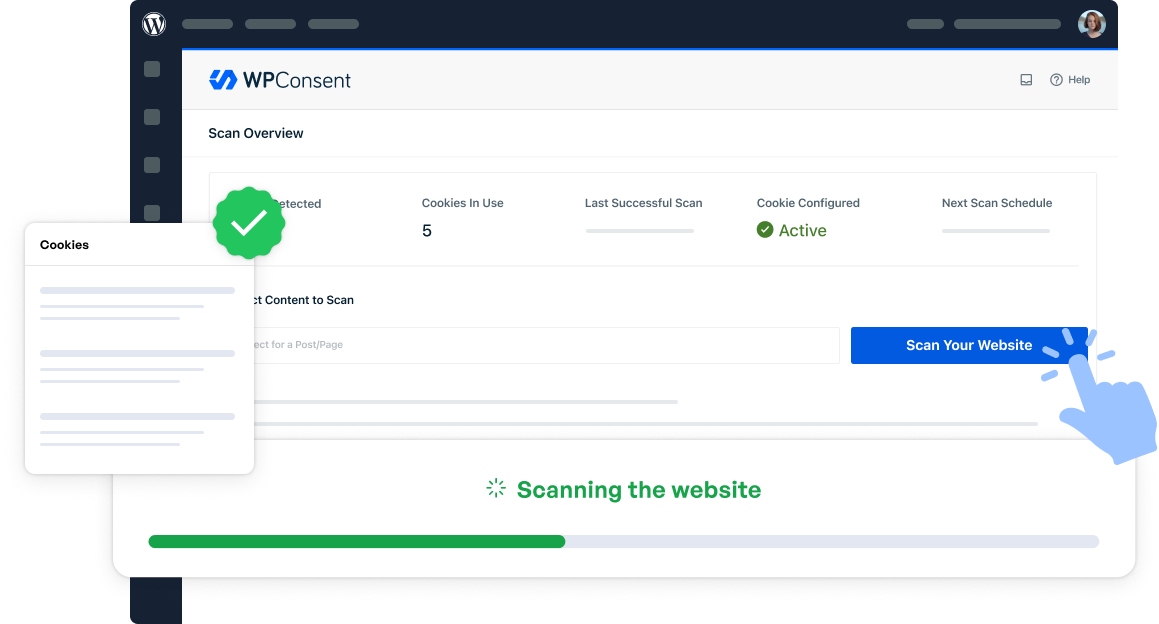
Task: Click the spinner icon beside Scanning the website
Action: [x=496, y=488]
